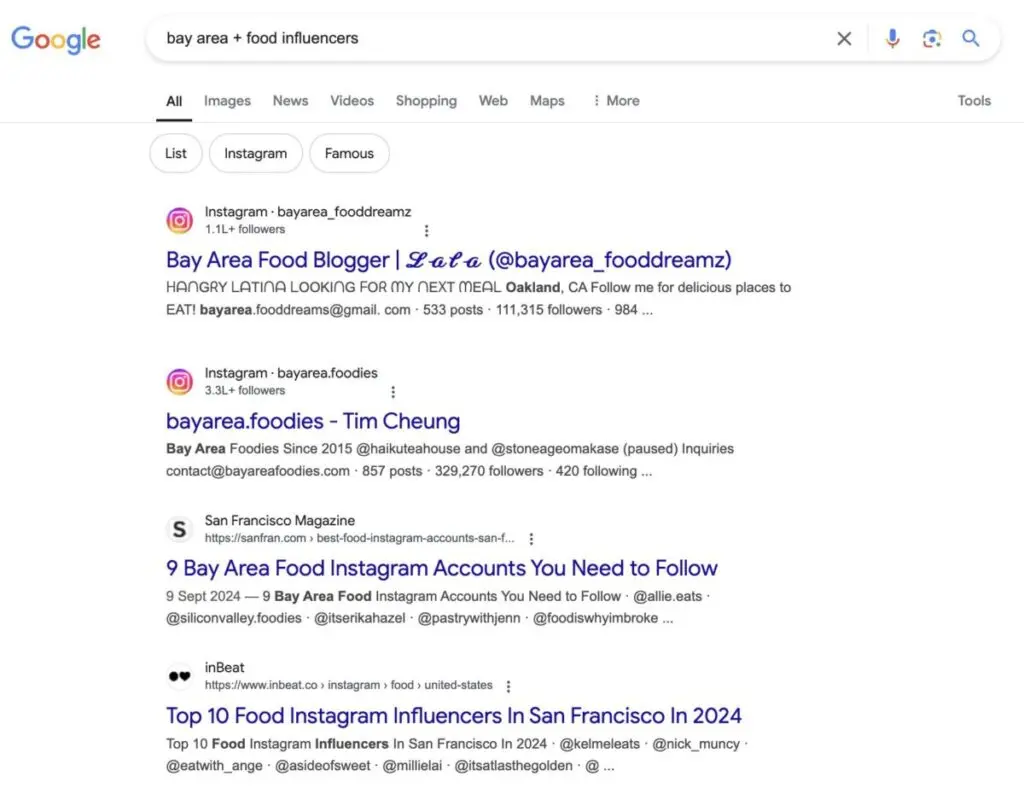Switch to the Videos tab

pos(352,101)
